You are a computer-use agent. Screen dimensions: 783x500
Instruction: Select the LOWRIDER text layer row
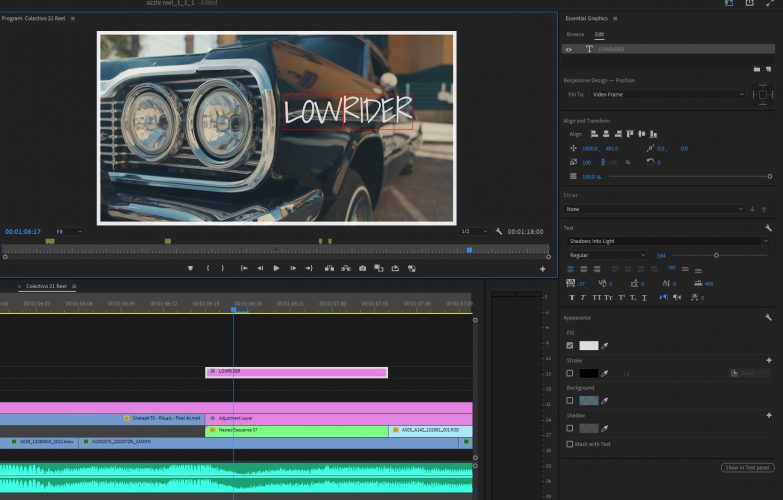[668, 49]
